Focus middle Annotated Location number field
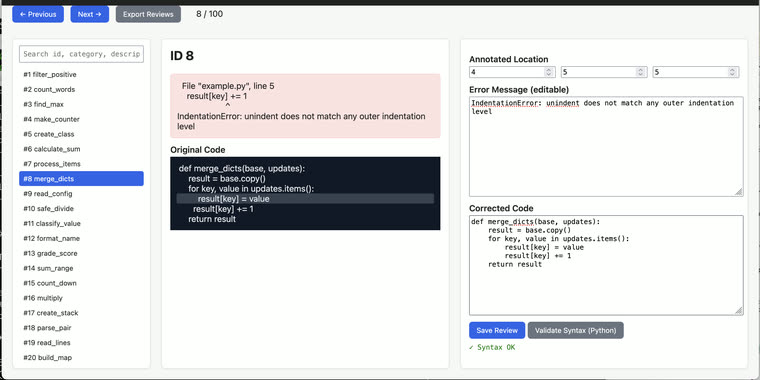The height and width of the screenshot is (380, 760). coord(604,72)
